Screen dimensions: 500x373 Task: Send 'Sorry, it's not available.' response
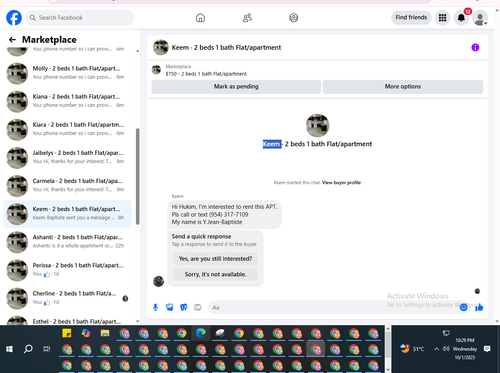pos(215,274)
